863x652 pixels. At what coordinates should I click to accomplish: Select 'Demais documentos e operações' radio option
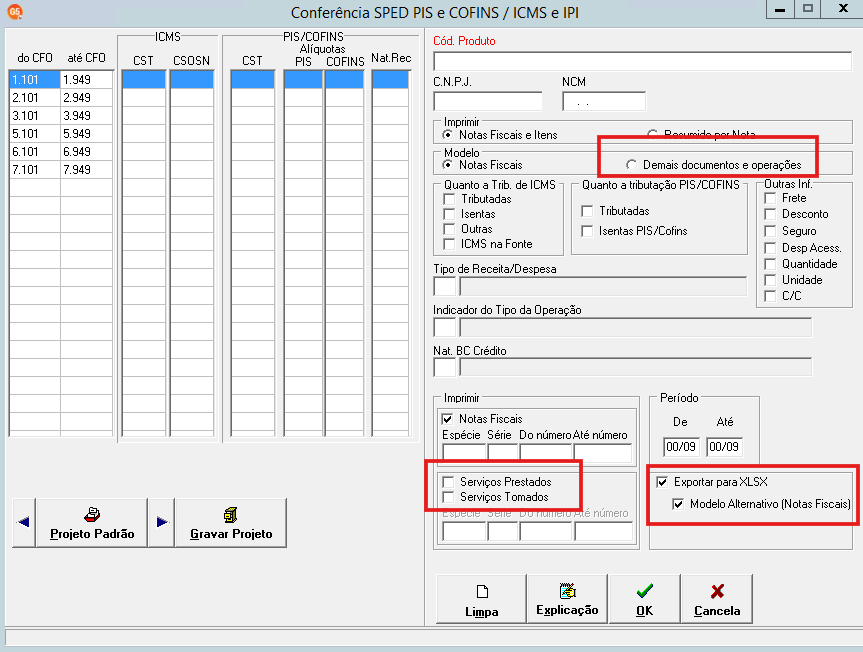(631, 165)
